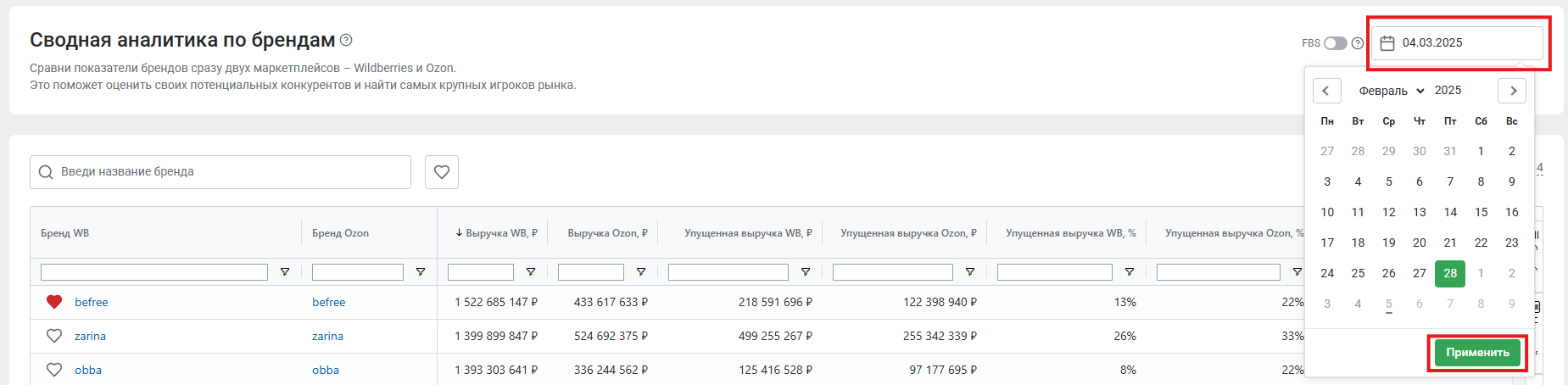The height and width of the screenshot is (385, 1568).
Task: Choose February 10 in the calendar
Action: tap(1327, 212)
